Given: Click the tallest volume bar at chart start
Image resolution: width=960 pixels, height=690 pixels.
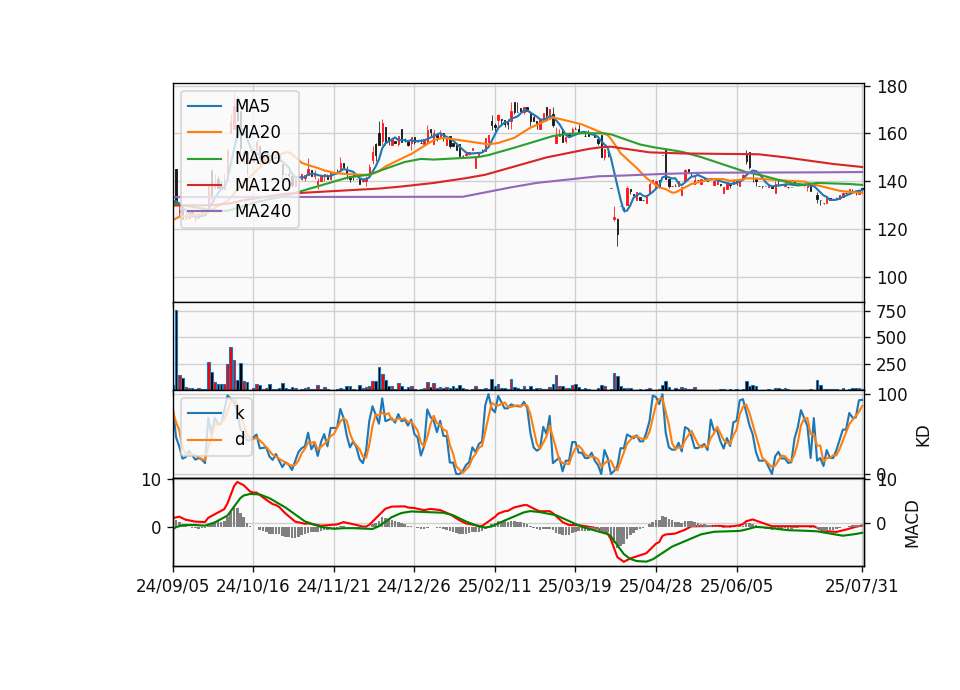Looking at the screenshot, I should (x=176, y=350).
